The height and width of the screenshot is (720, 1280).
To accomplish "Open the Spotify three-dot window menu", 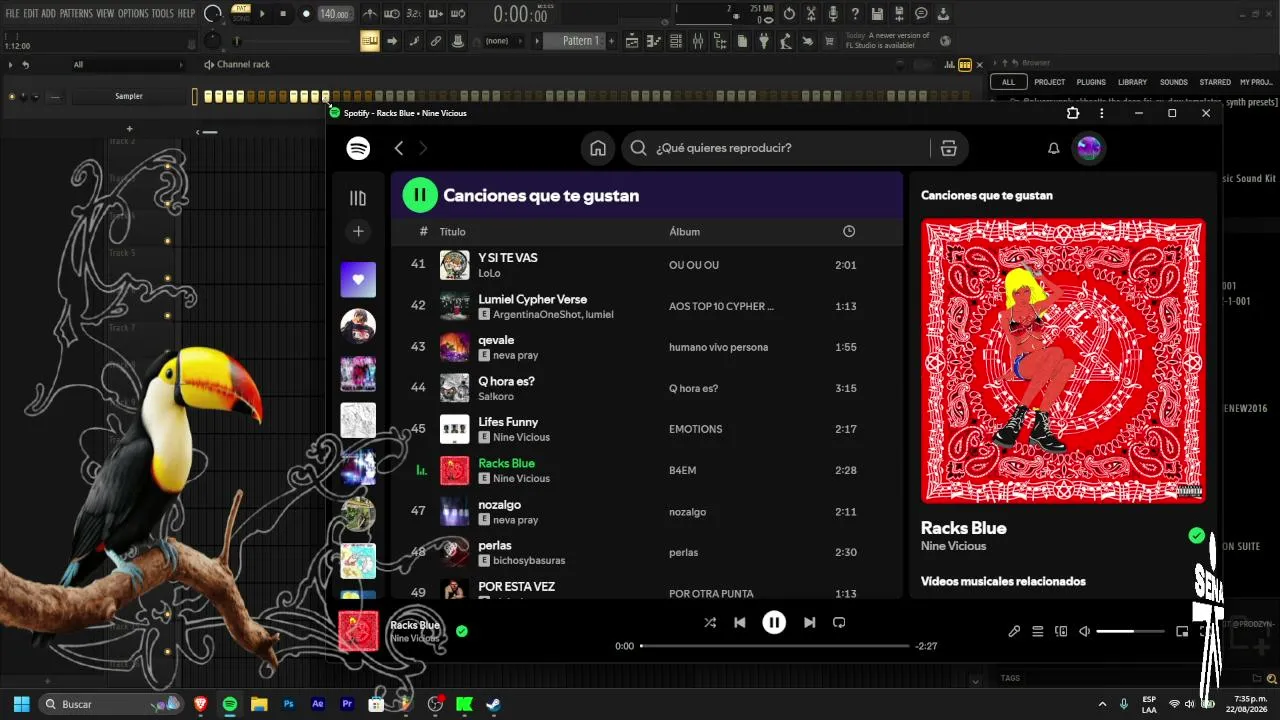I will click(1101, 113).
